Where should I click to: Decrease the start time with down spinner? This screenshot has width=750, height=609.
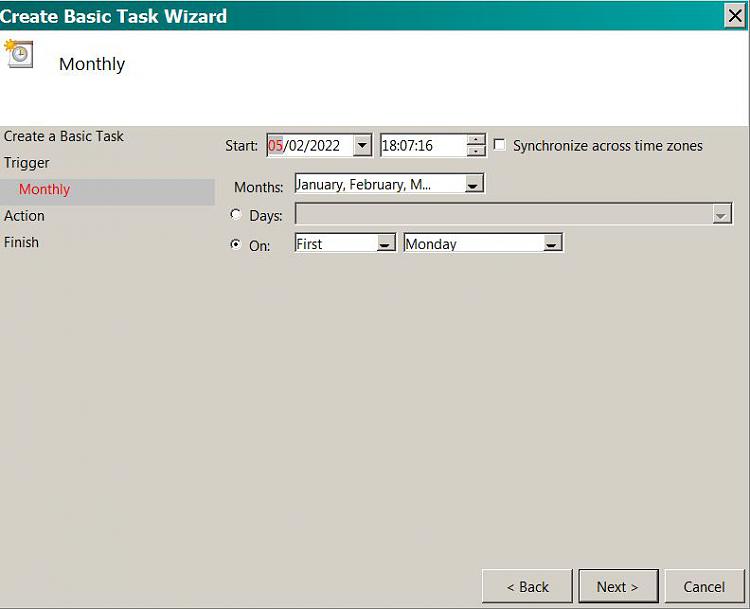pos(476,151)
